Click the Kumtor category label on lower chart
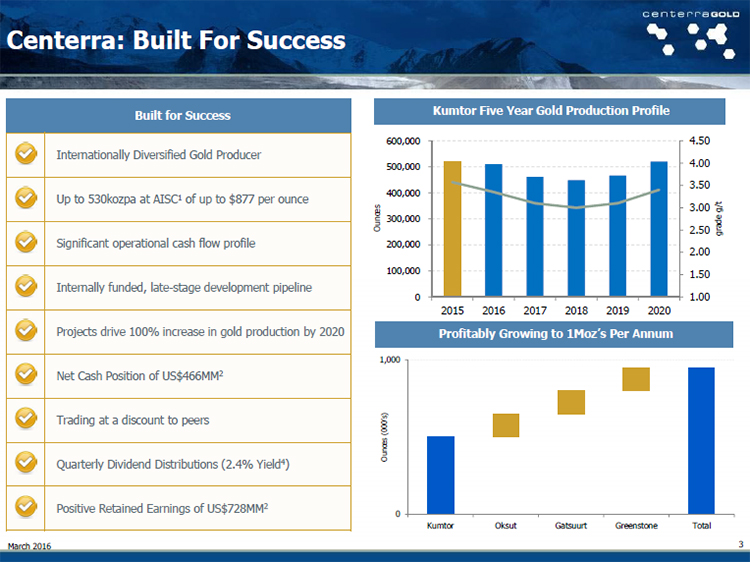The height and width of the screenshot is (562, 750). pyautogui.click(x=440, y=526)
